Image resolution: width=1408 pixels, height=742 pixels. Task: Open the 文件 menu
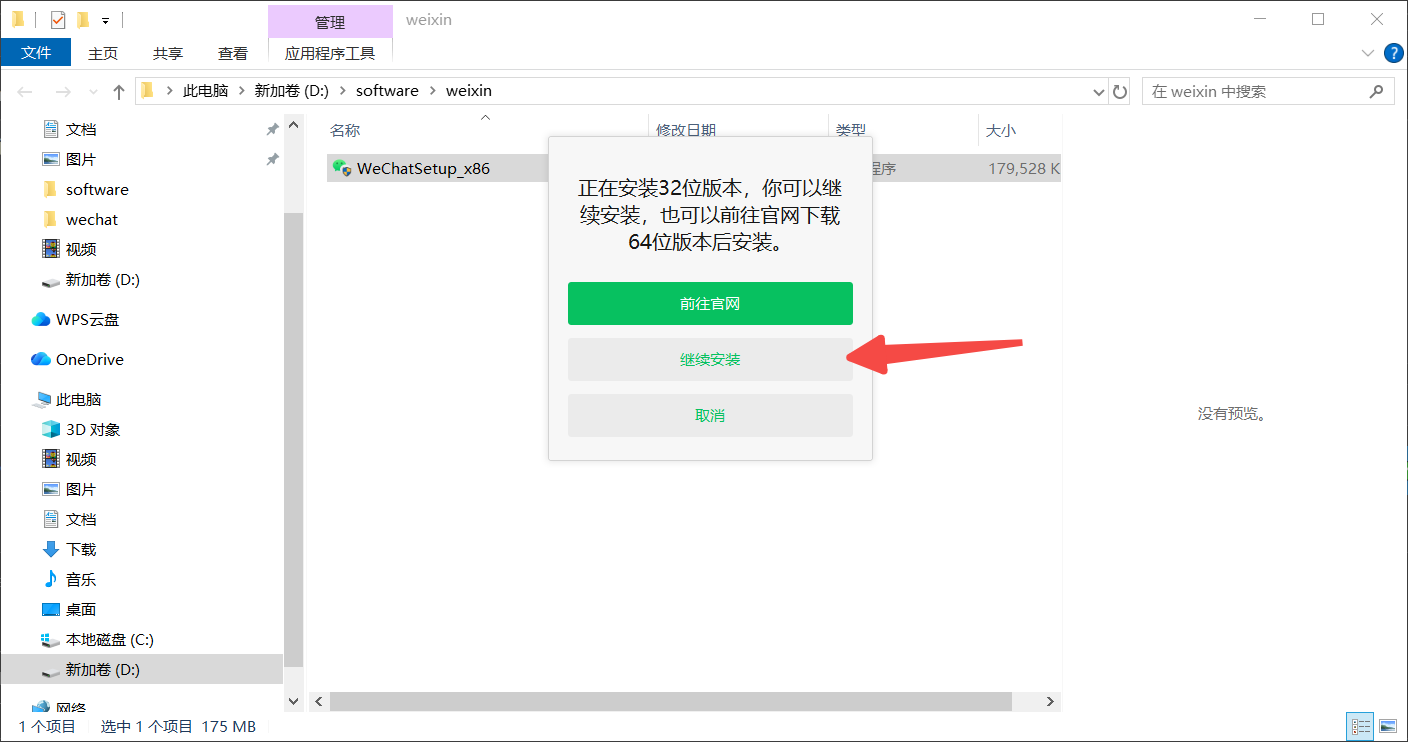36,53
